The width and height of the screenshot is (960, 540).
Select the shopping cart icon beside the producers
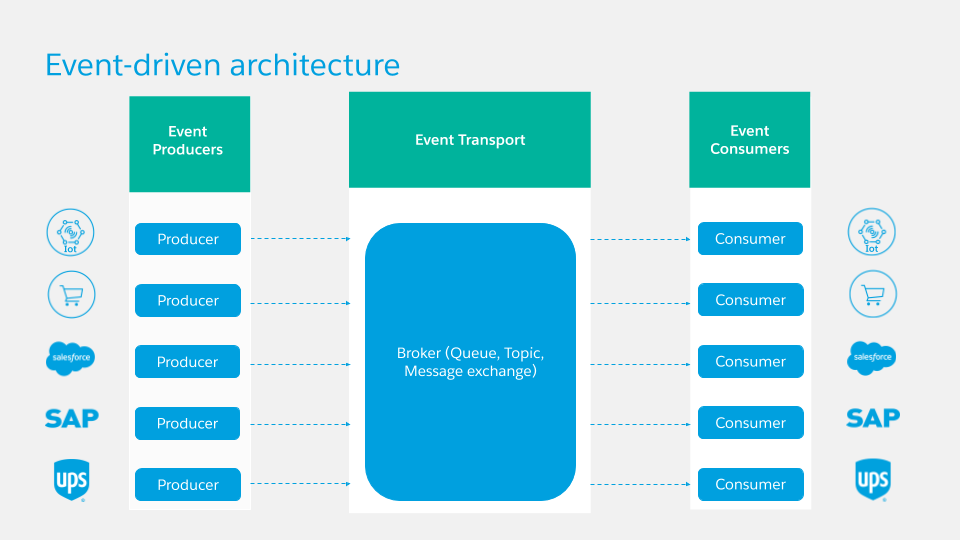point(71,295)
